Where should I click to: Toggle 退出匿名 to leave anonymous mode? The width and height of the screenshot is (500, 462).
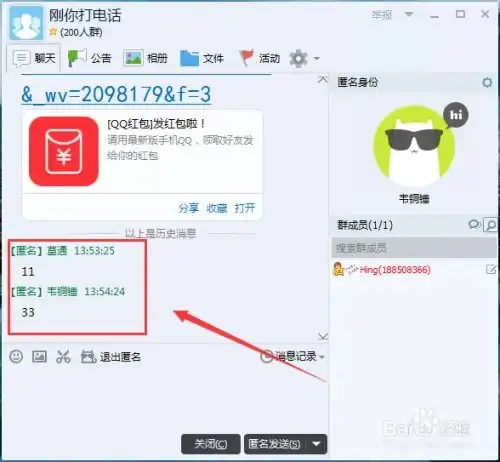[111, 357]
